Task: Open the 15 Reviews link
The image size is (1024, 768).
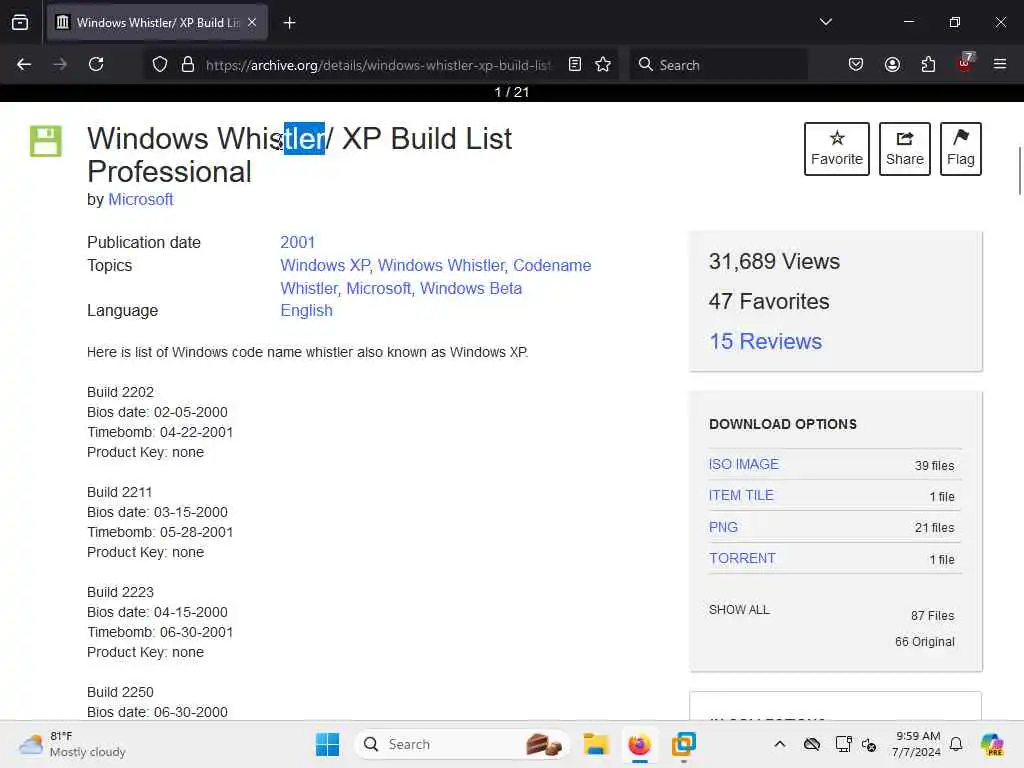Action: pyautogui.click(x=765, y=341)
